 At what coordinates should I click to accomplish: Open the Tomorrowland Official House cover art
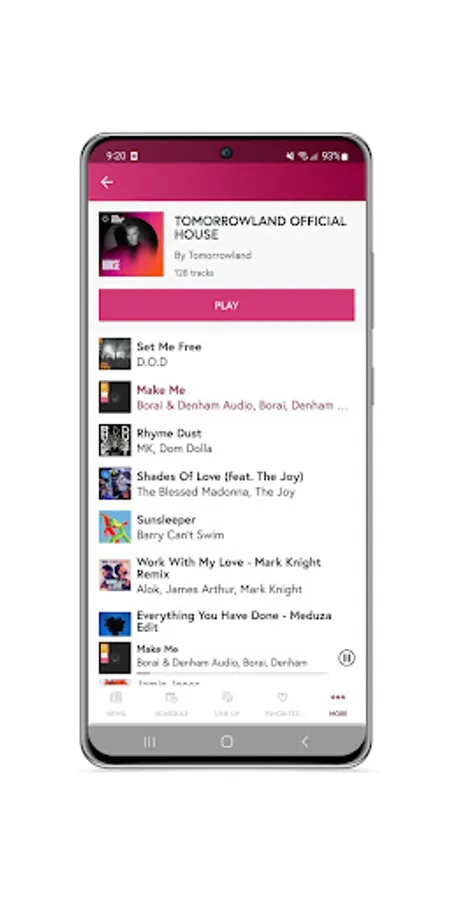(131, 244)
